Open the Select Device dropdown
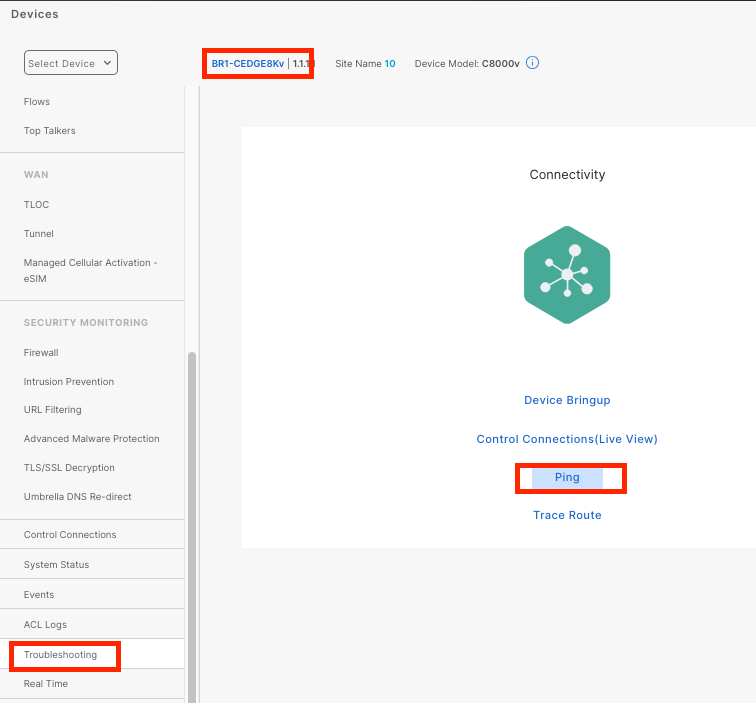The height and width of the screenshot is (703, 756). tap(70, 63)
